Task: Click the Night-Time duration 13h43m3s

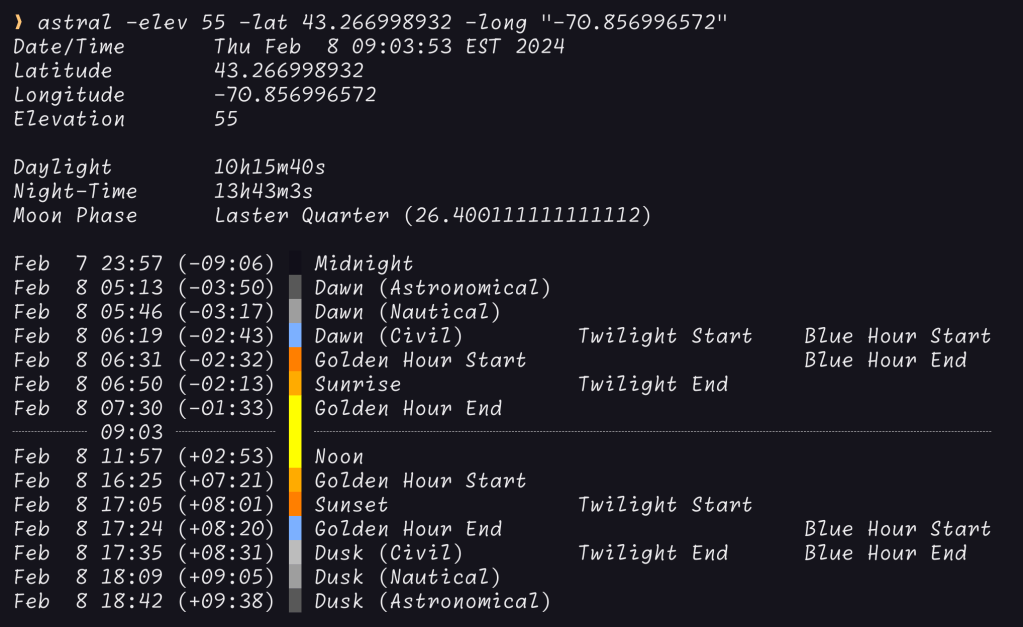Action: (264, 191)
